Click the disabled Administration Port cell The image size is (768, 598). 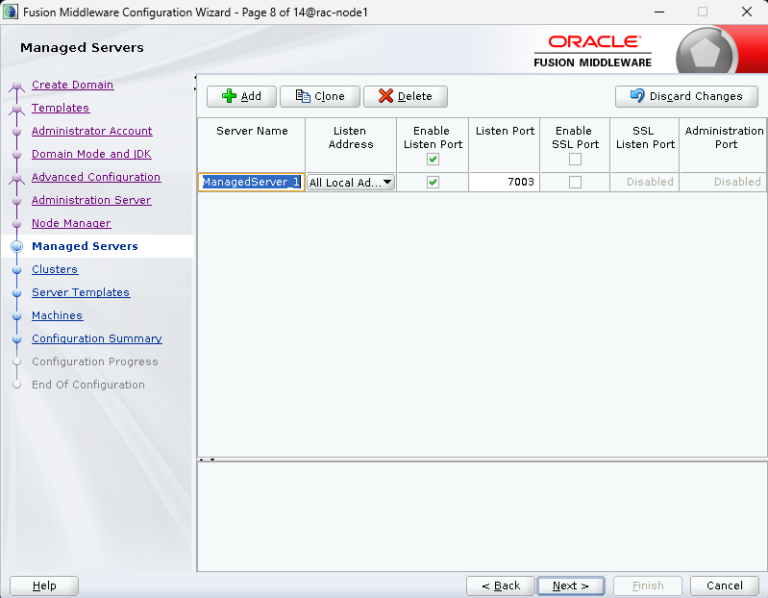(x=723, y=182)
